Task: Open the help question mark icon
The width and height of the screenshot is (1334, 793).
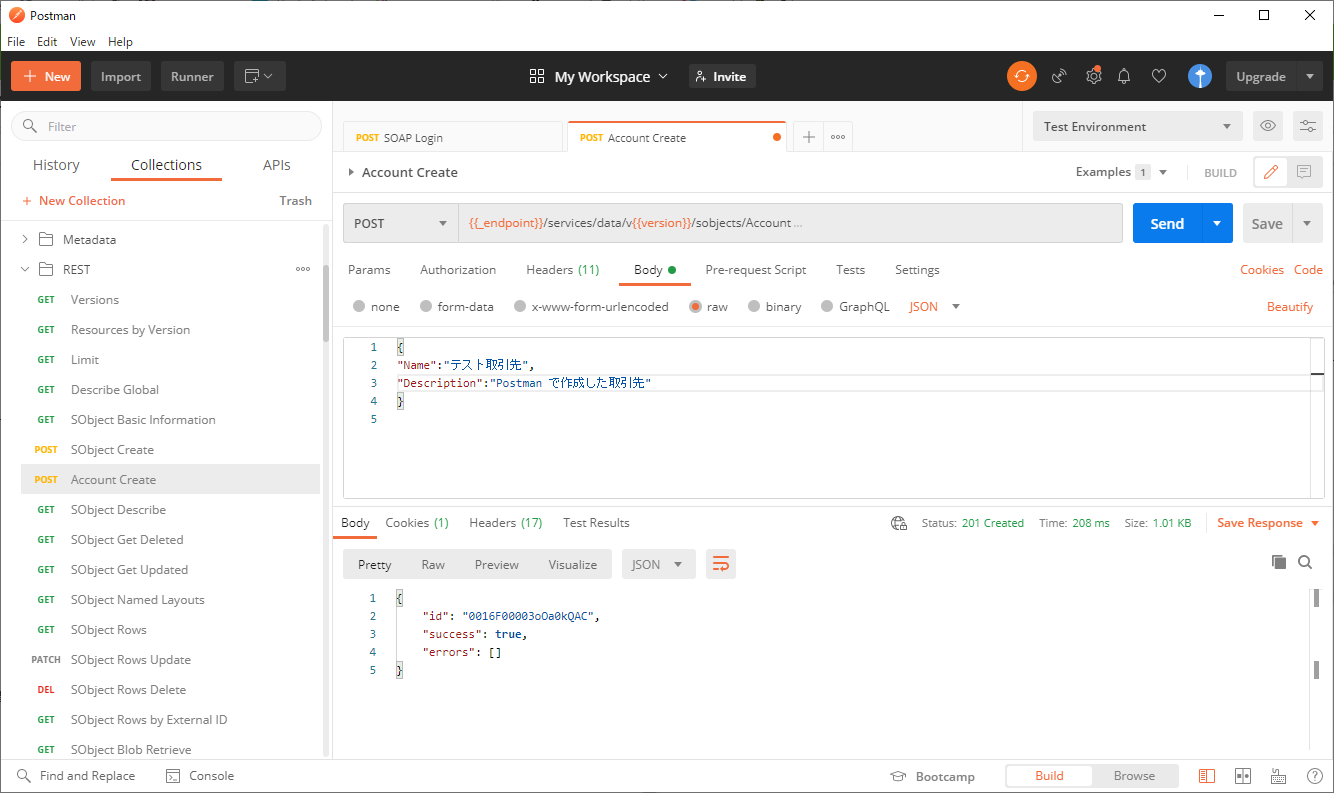Action: [1315, 776]
